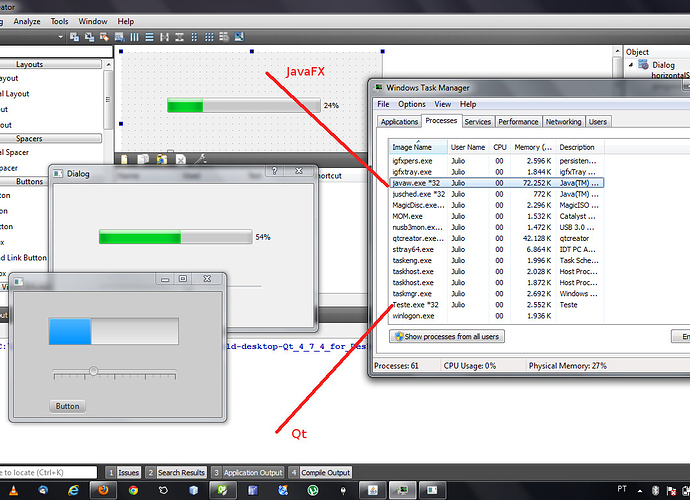Click Lay Out Horizontally in Splitter icon
This screenshot has width=690, height=500.
point(164,37)
